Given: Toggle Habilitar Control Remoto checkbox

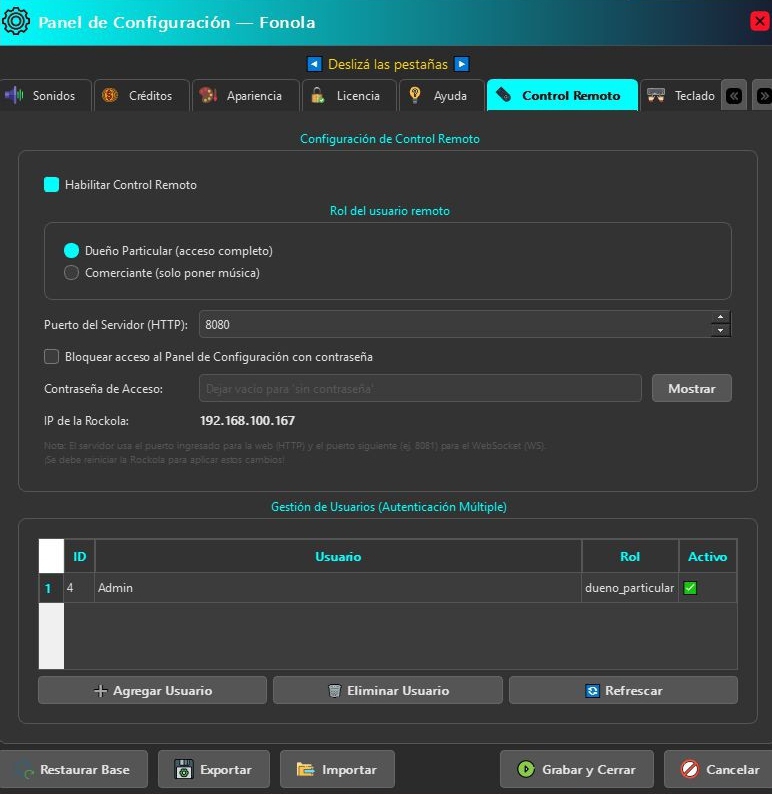Looking at the screenshot, I should pyautogui.click(x=51, y=184).
